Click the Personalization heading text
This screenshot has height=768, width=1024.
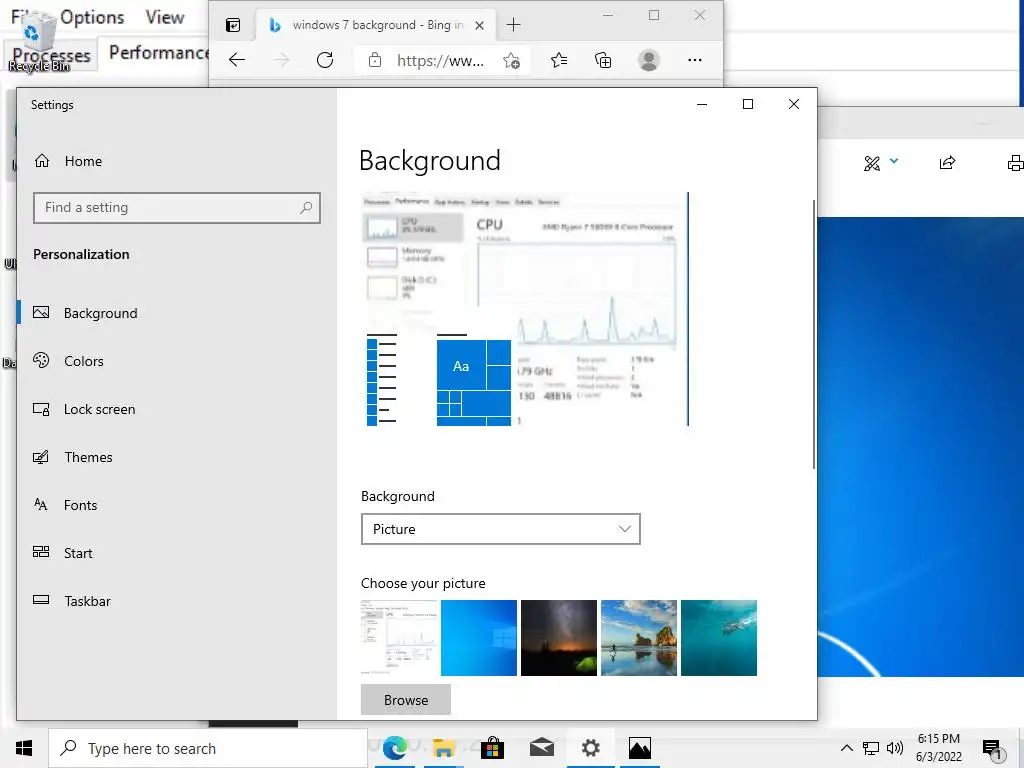click(81, 254)
